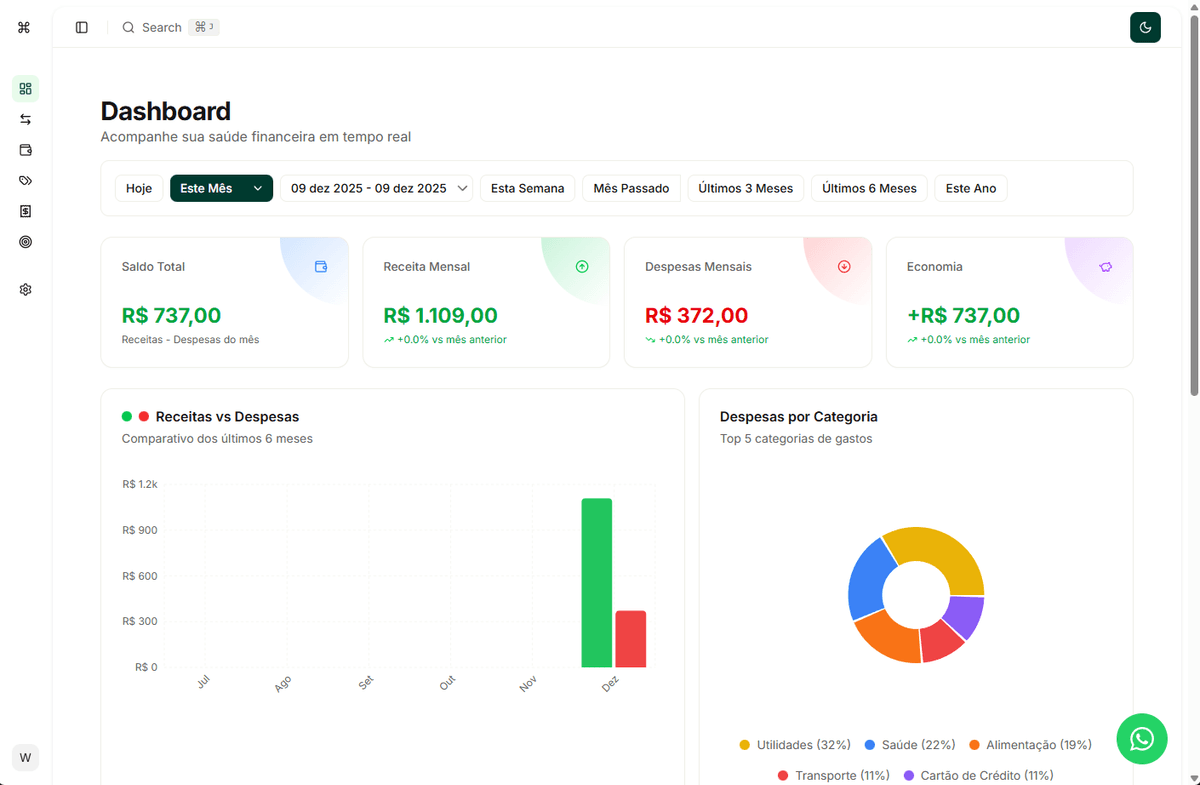The width and height of the screenshot is (1200, 785).
Task: Select the Mês Passado button
Action: click(631, 188)
